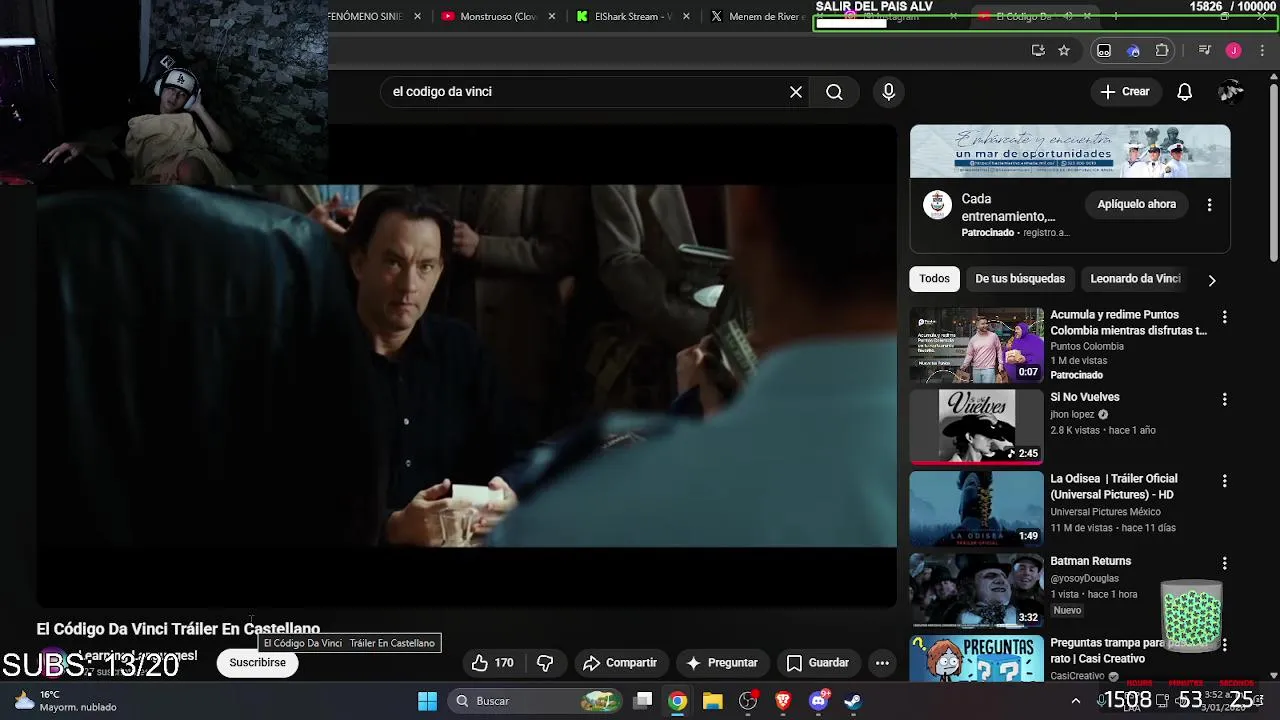Screen dimensions: 1280x720
Task: Open the more actions ellipsis under video
Action: (882, 663)
